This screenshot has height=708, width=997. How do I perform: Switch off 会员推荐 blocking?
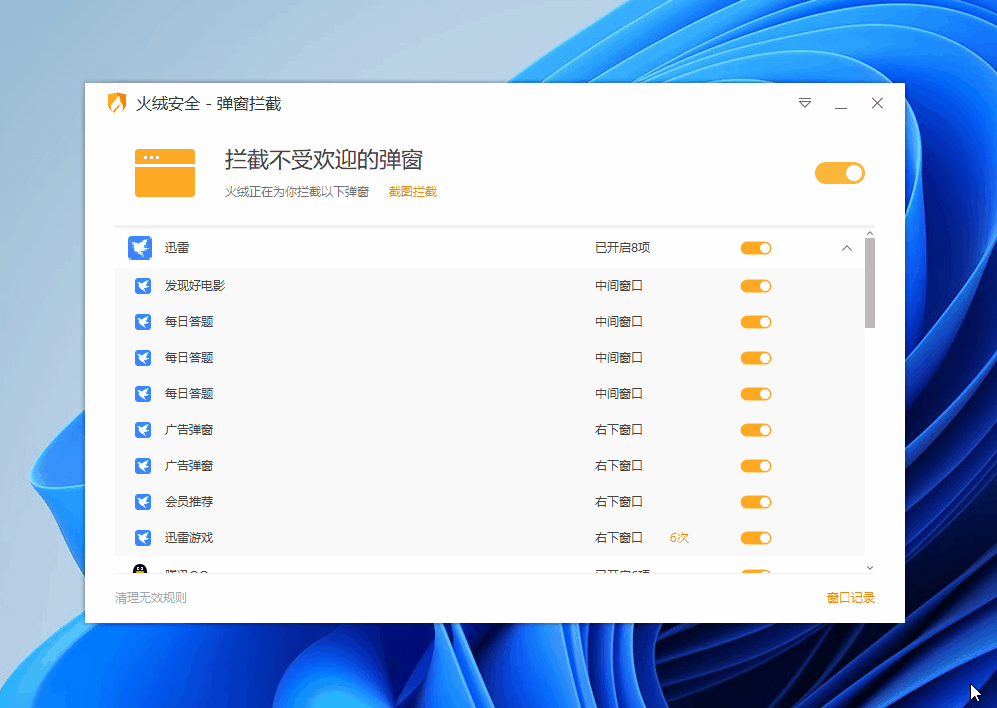756,503
